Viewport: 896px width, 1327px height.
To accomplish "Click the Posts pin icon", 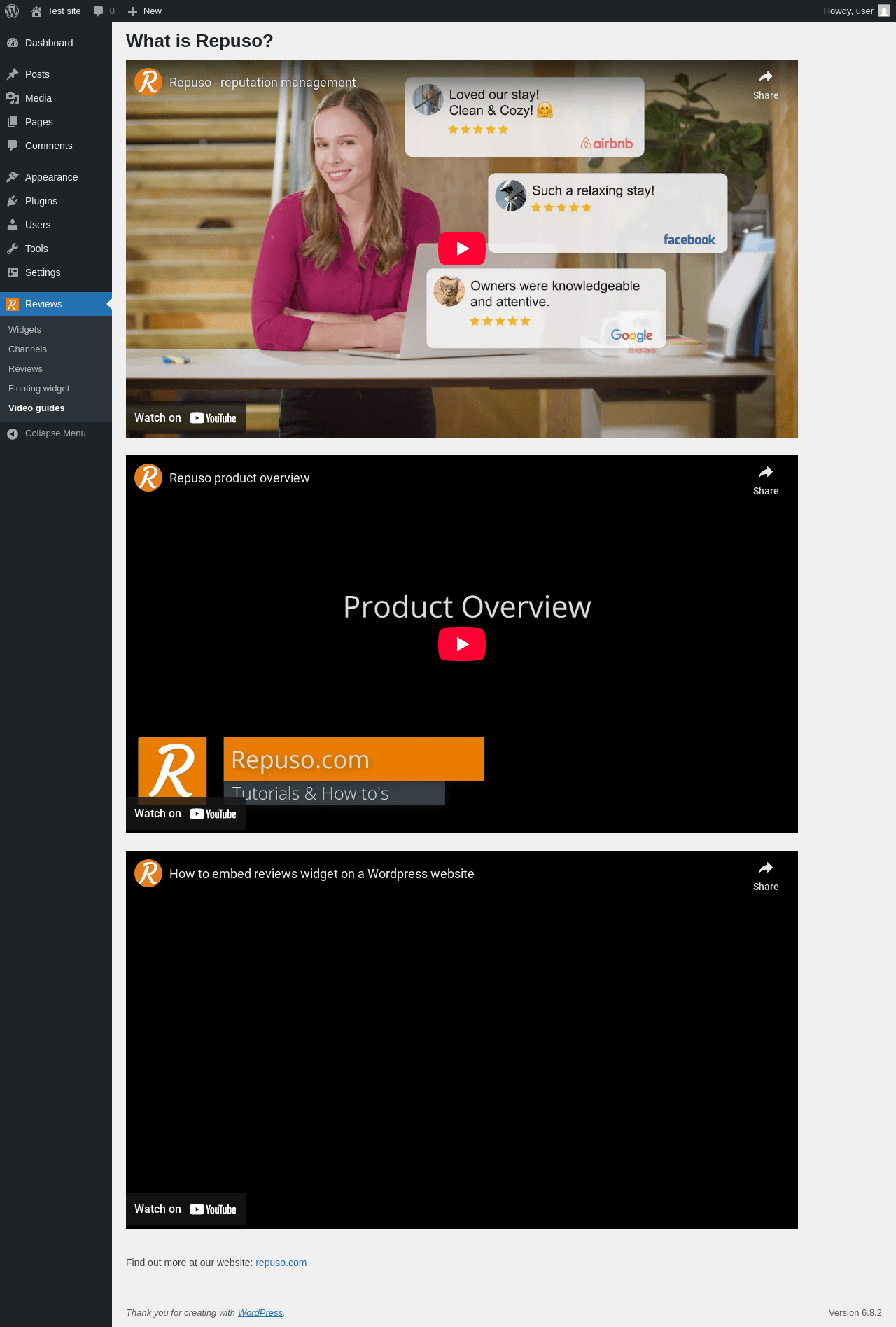I will click(13, 74).
